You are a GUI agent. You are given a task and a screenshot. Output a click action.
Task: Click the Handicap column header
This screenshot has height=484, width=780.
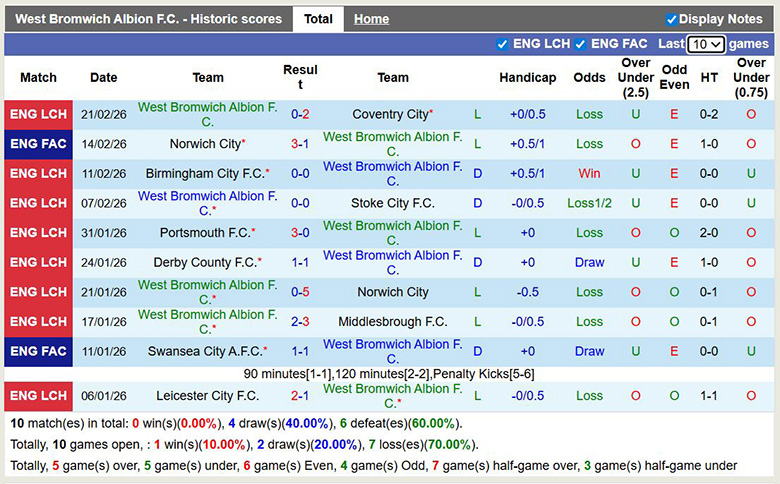coord(527,78)
